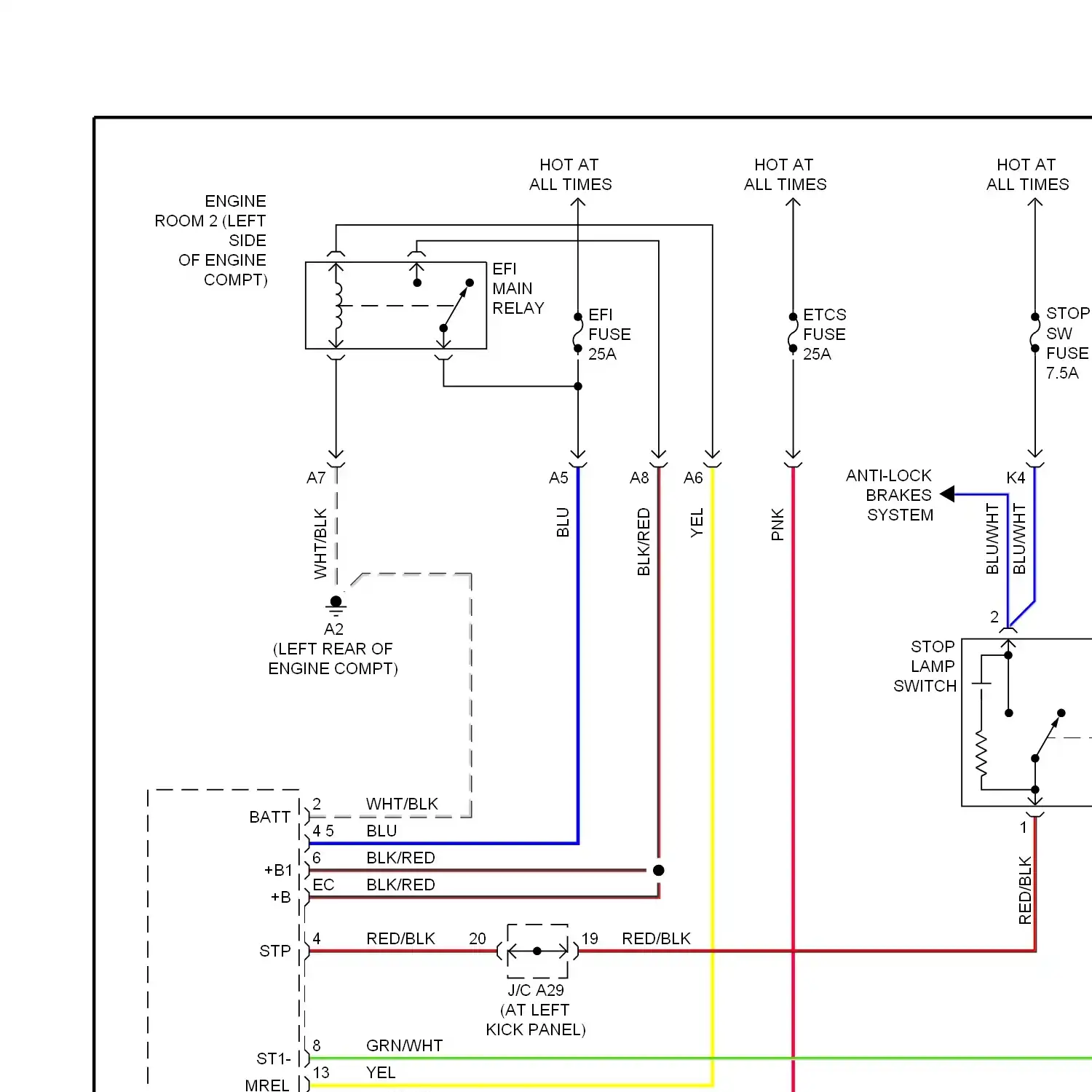Viewport: 1092px width, 1092px height.
Task: Click the anti-lock brakes arrowhead
Action: coord(947,494)
